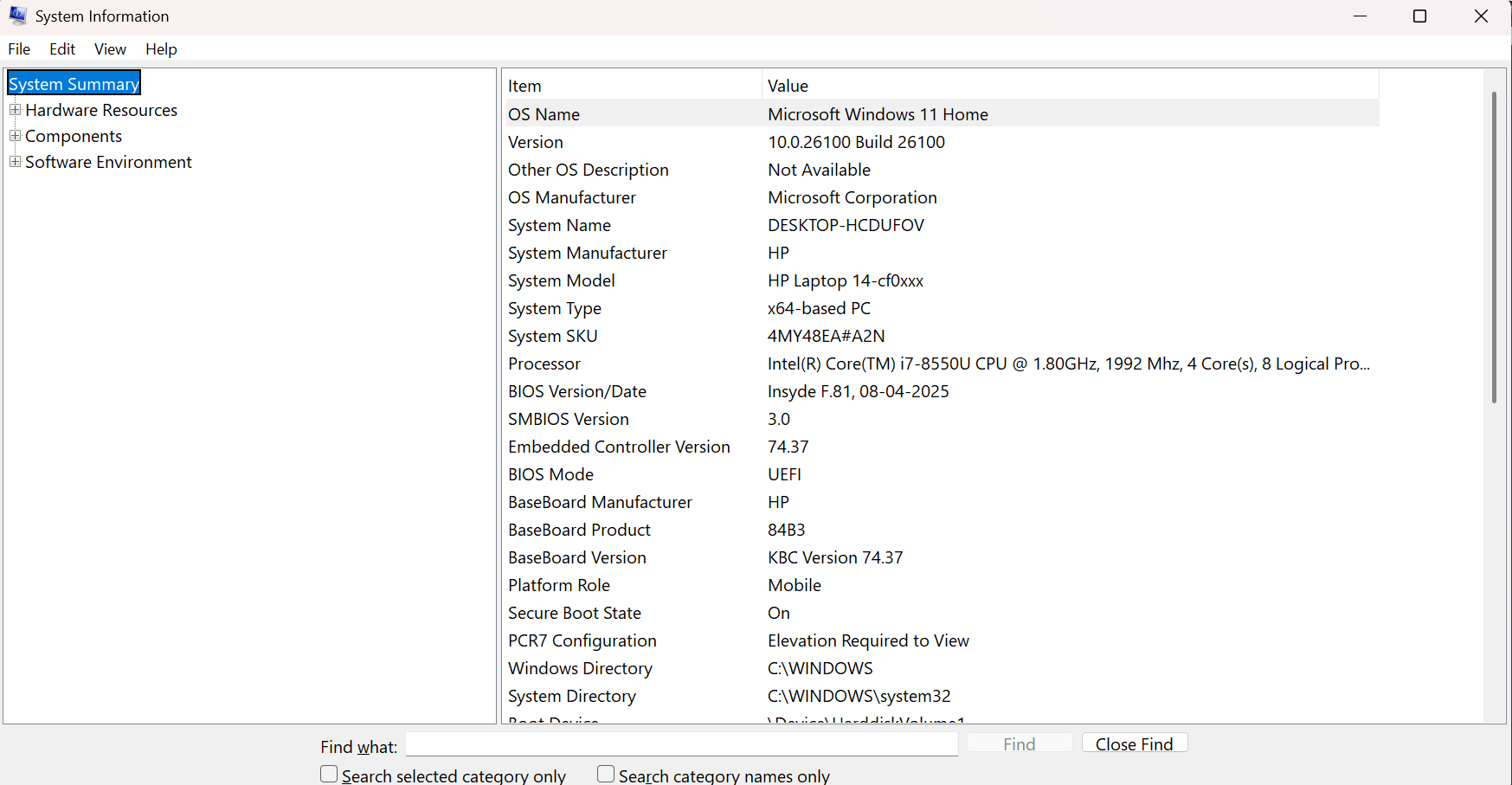Select the Other OS Description row
Viewport: 1512px width, 785px height.
click(943, 170)
